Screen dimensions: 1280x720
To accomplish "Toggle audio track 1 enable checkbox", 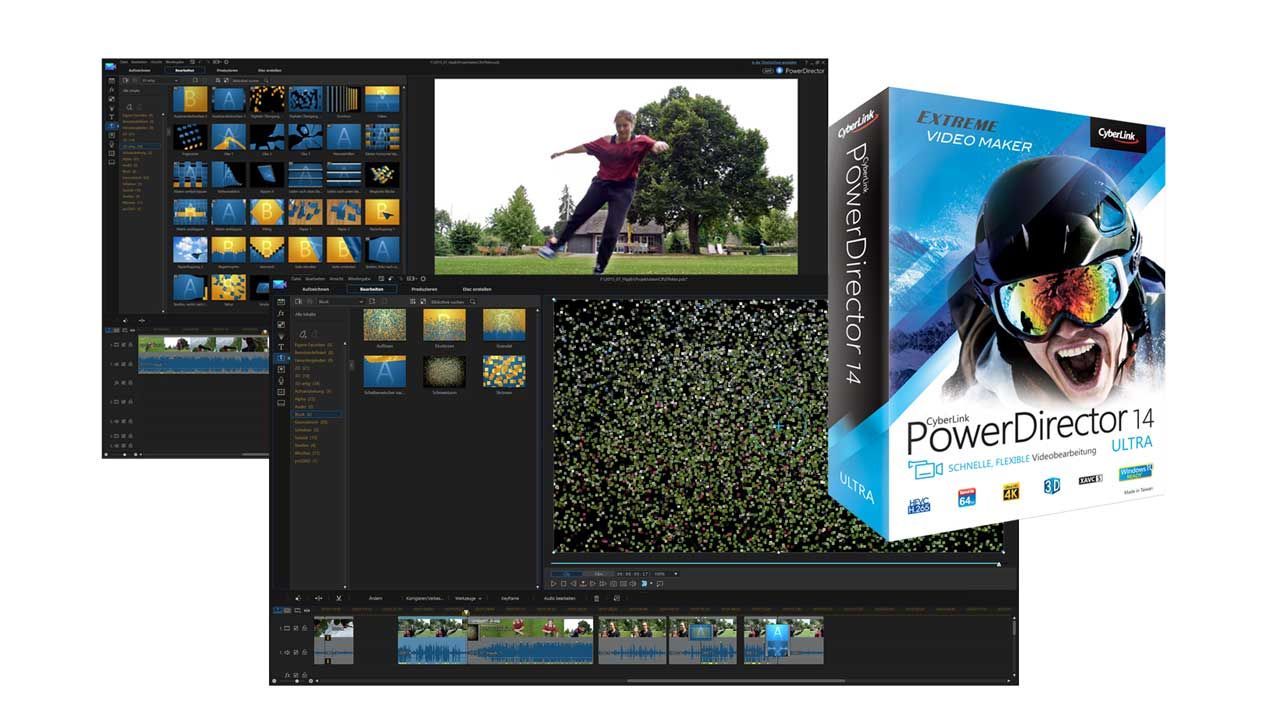I will pos(298,652).
